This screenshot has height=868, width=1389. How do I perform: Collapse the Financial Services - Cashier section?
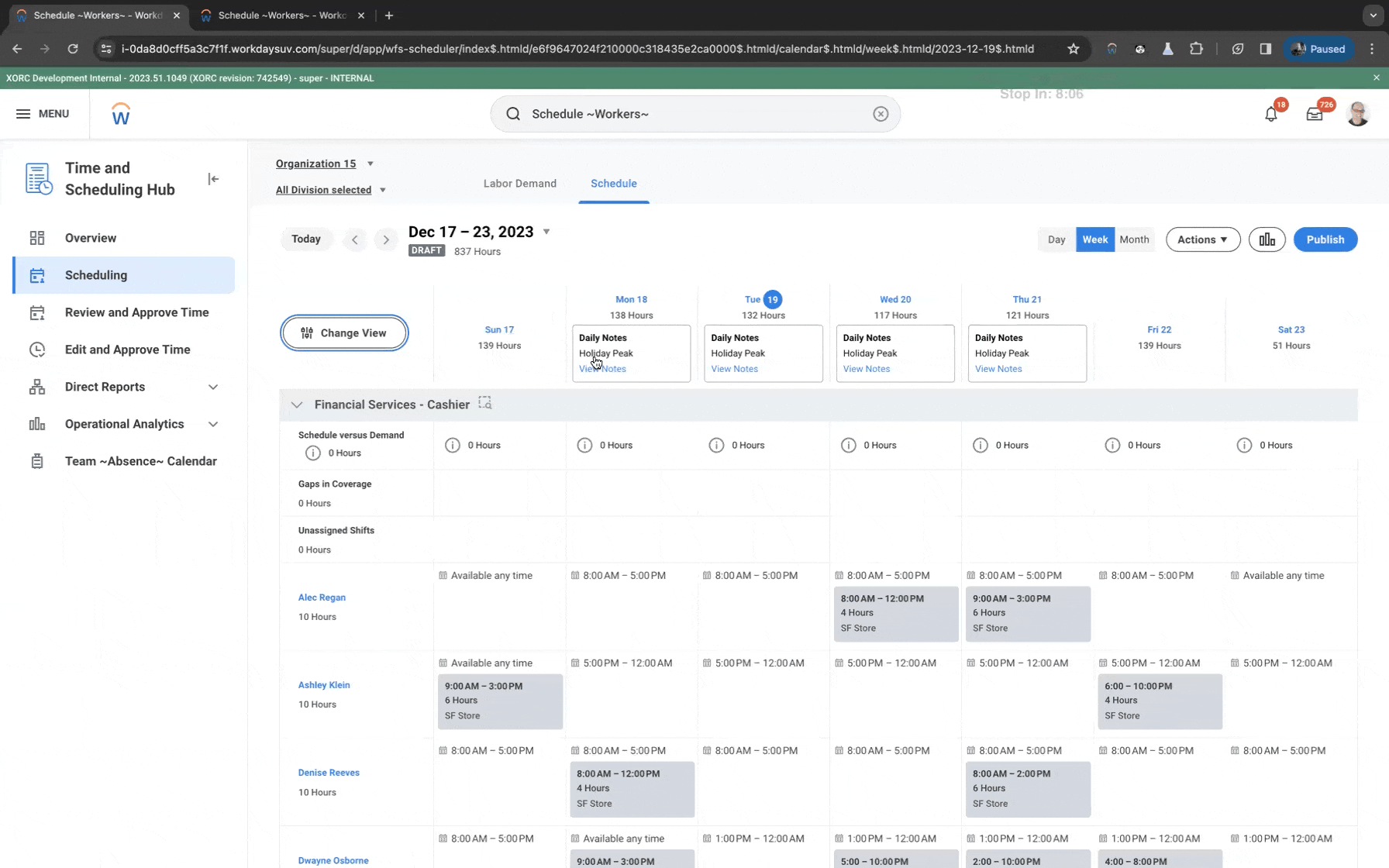coord(297,405)
